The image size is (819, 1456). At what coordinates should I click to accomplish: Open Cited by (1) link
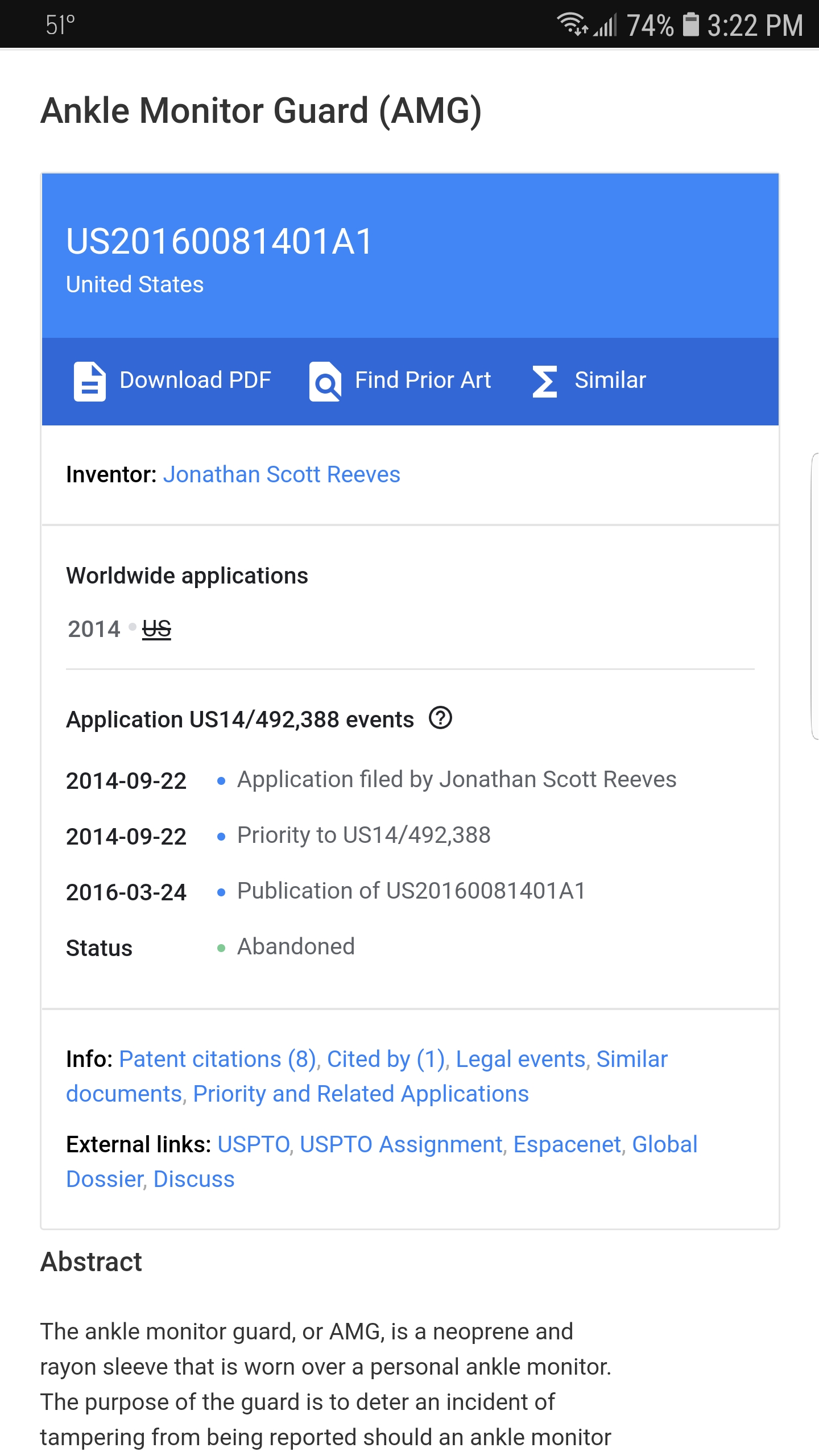click(386, 1059)
